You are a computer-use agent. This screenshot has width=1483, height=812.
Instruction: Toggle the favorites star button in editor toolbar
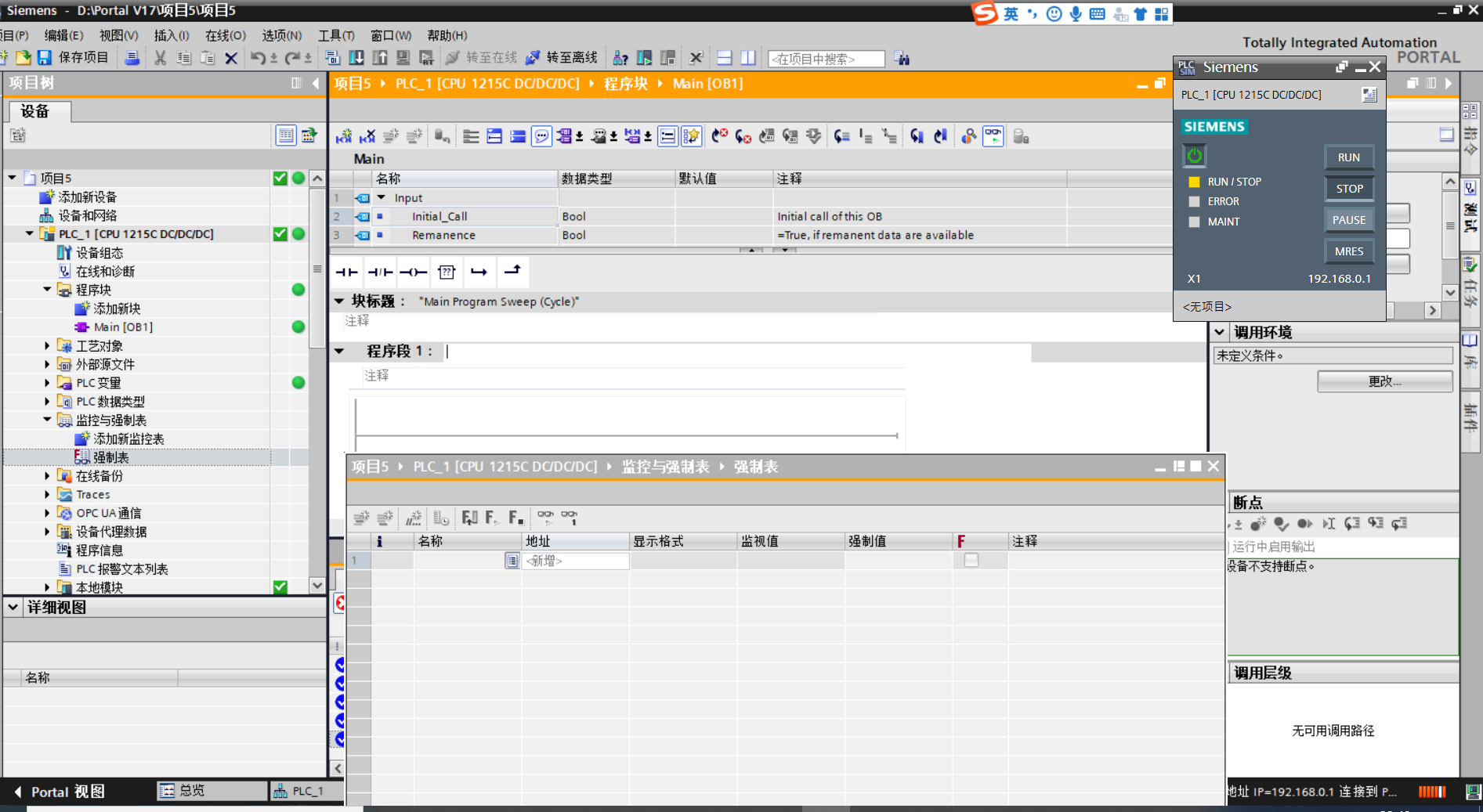[x=691, y=137]
